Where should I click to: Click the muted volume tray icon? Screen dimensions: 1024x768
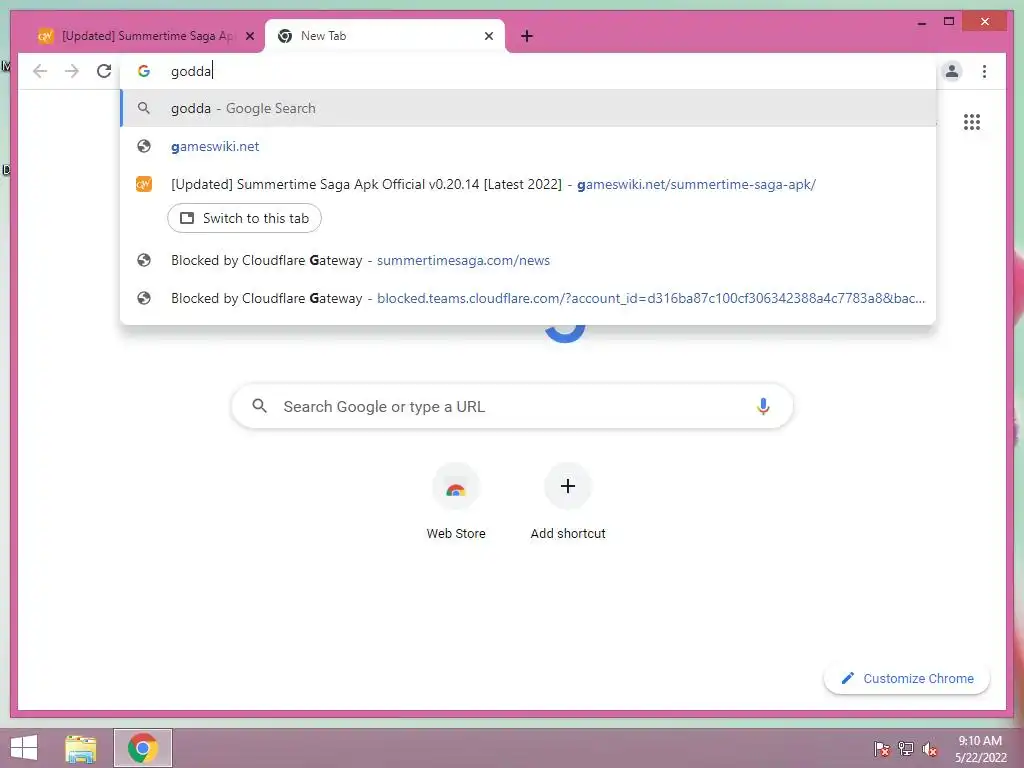point(929,748)
